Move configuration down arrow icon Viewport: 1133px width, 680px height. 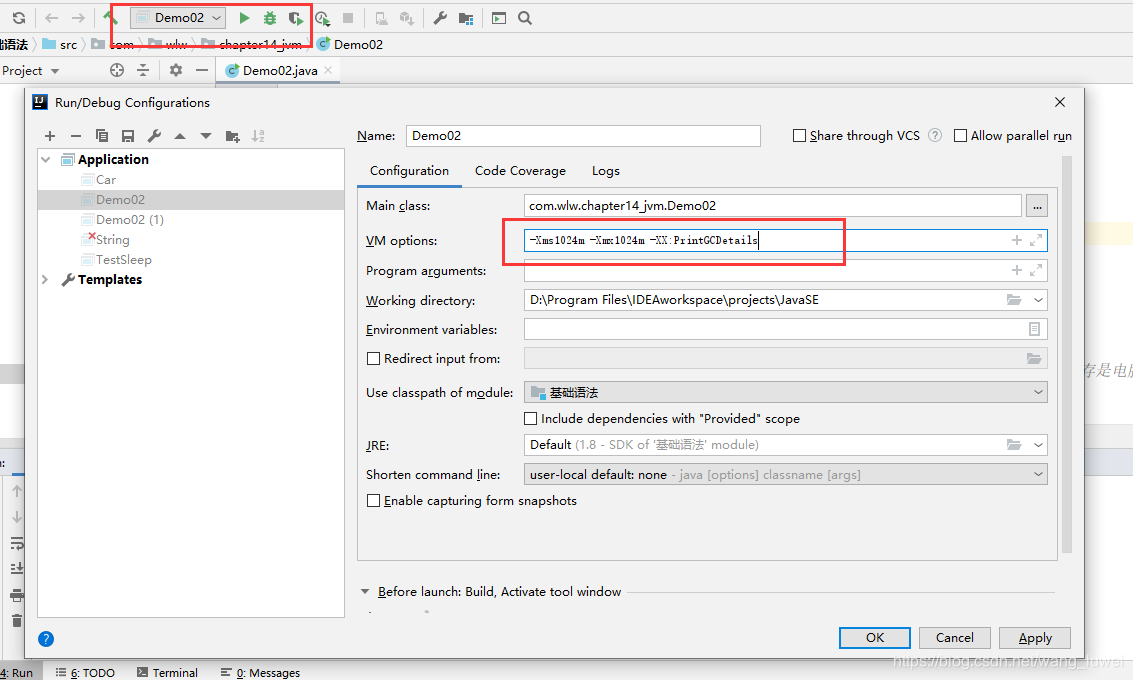(206, 136)
